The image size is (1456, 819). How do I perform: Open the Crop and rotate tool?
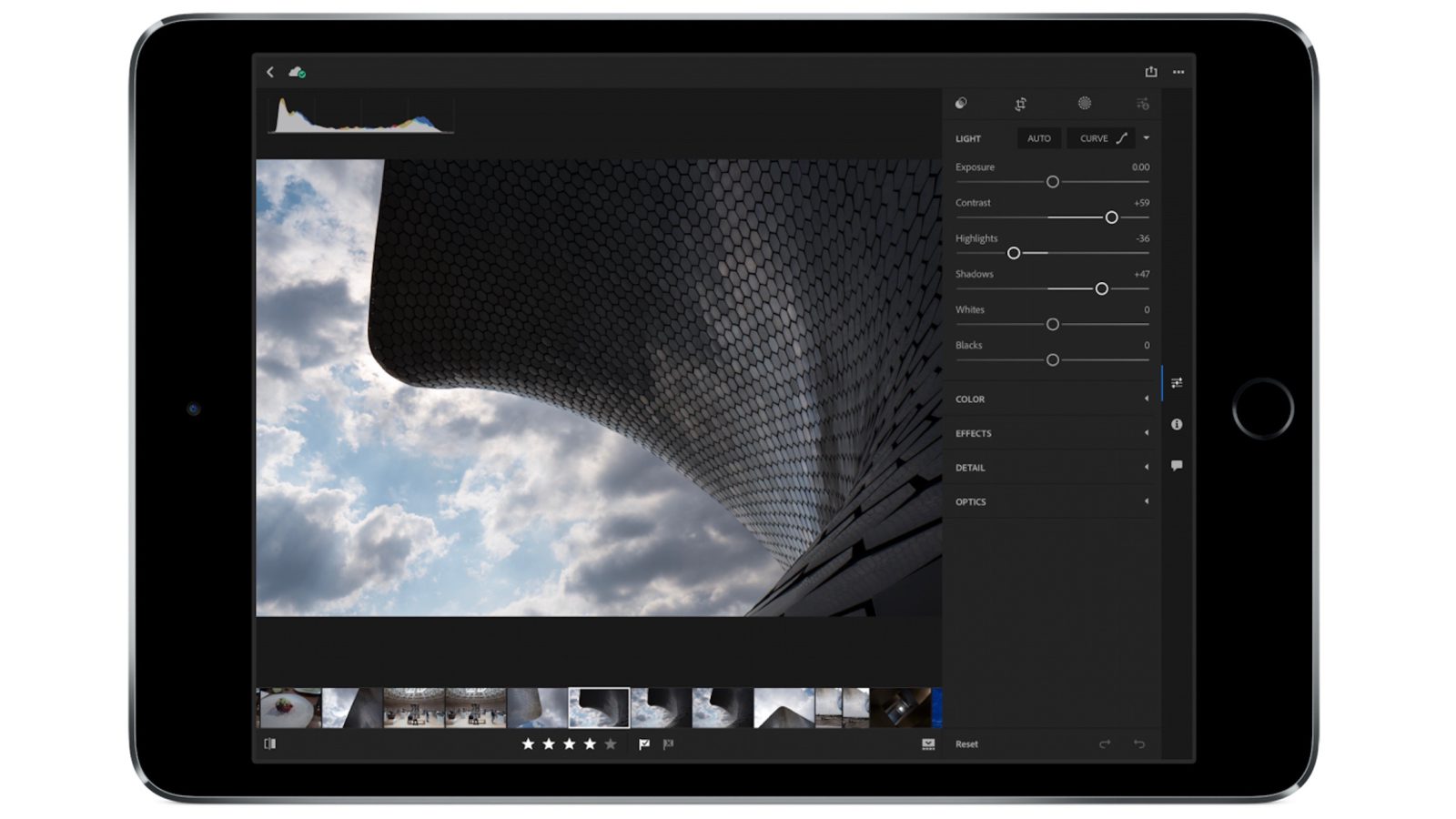pos(1020,104)
